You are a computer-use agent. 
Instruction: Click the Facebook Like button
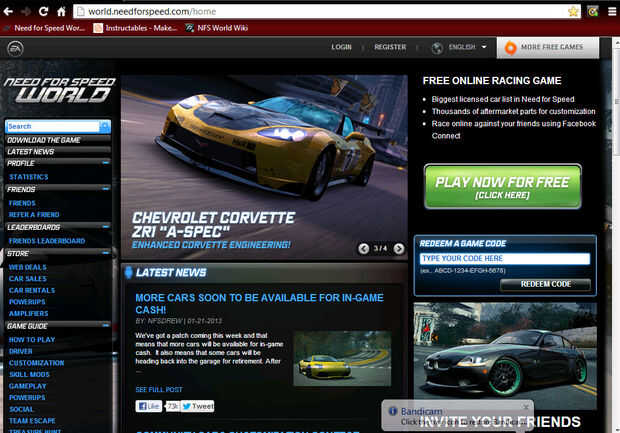149,406
